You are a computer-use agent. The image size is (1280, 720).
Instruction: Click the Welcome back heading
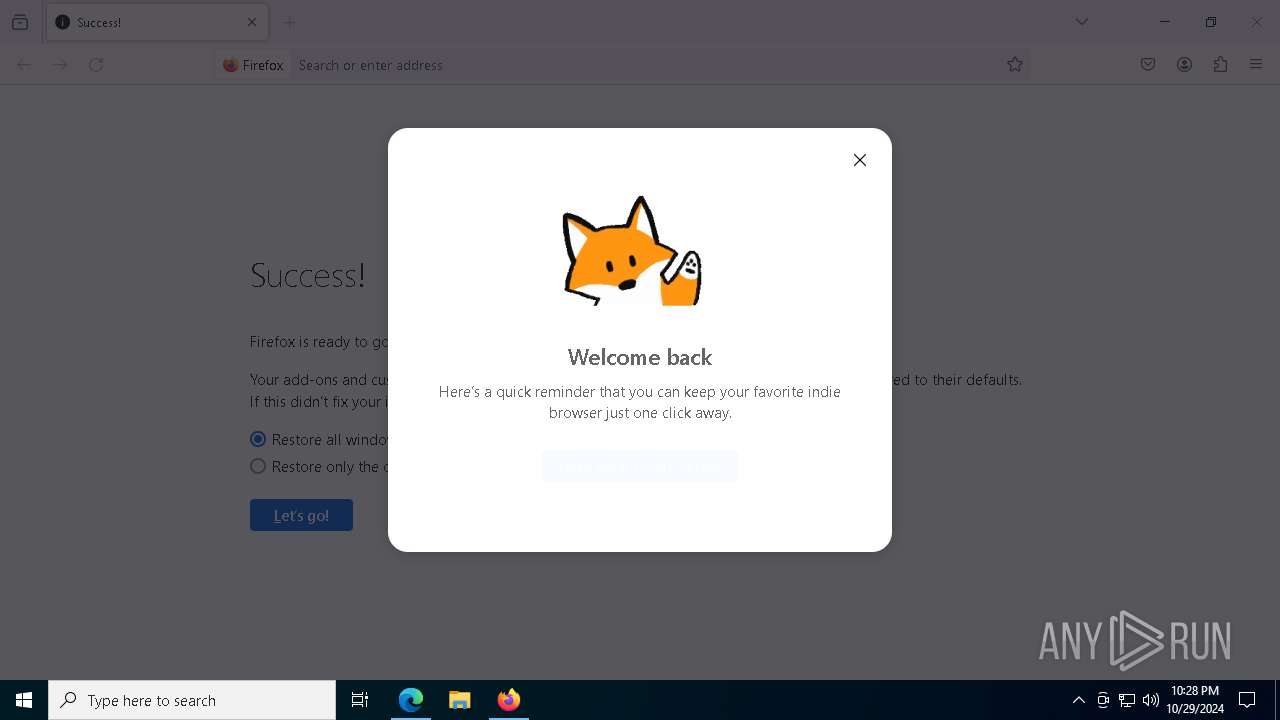coord(640,357)
